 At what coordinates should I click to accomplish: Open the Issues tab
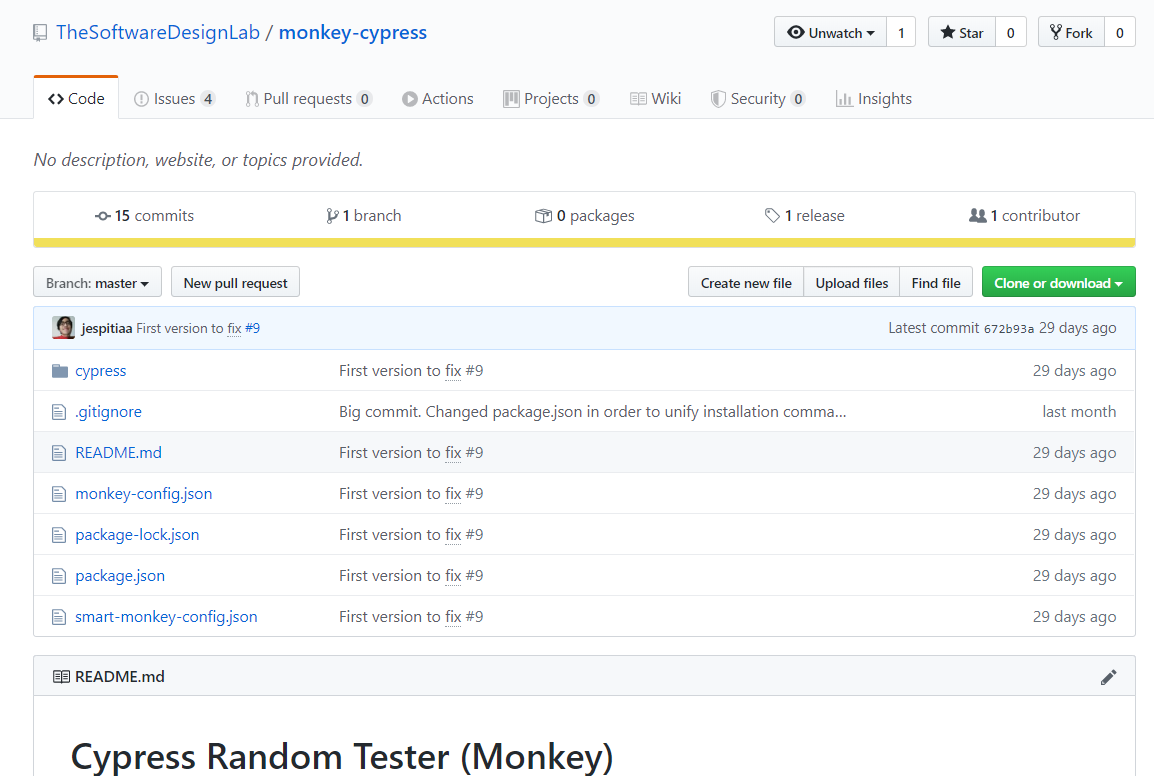coord(174,99)
